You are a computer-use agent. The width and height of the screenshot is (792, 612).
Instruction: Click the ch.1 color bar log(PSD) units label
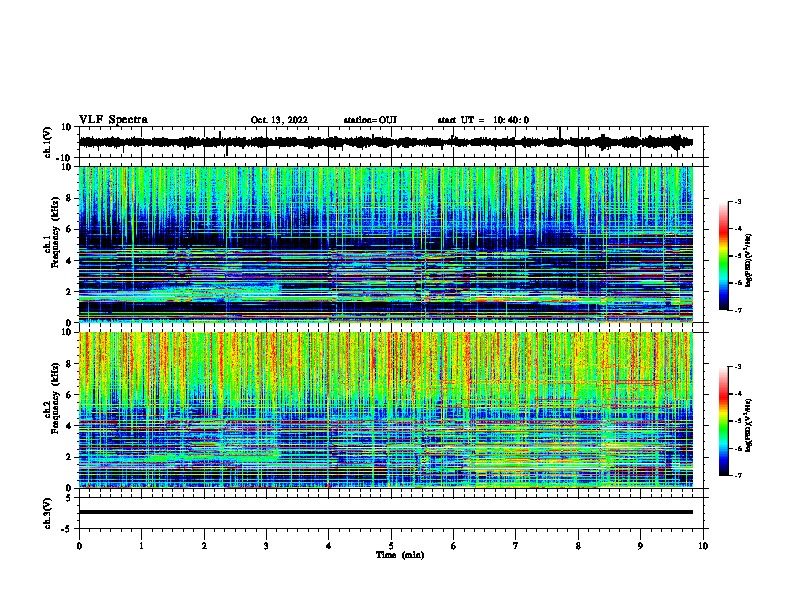click(x=749, y=261)
